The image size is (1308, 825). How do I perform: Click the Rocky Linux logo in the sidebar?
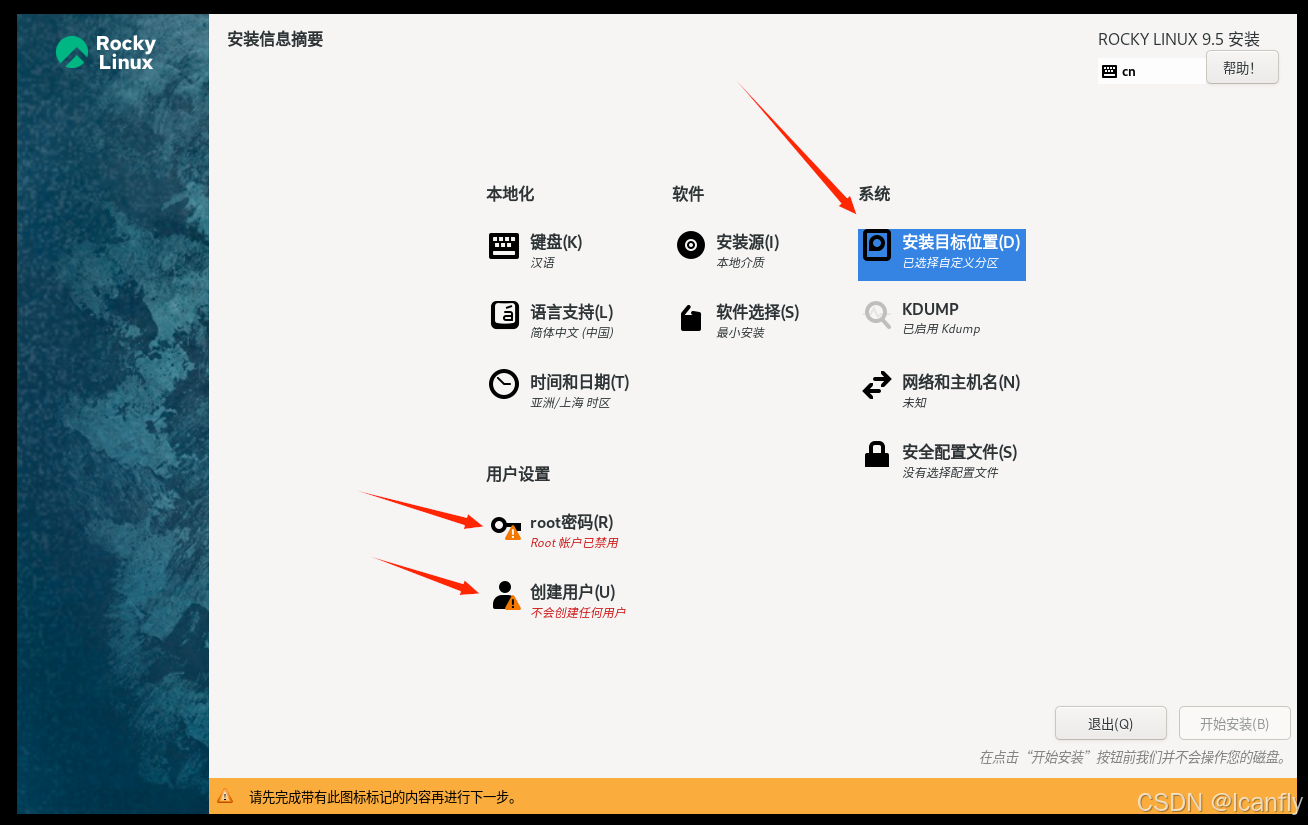(x=105, y=52)
